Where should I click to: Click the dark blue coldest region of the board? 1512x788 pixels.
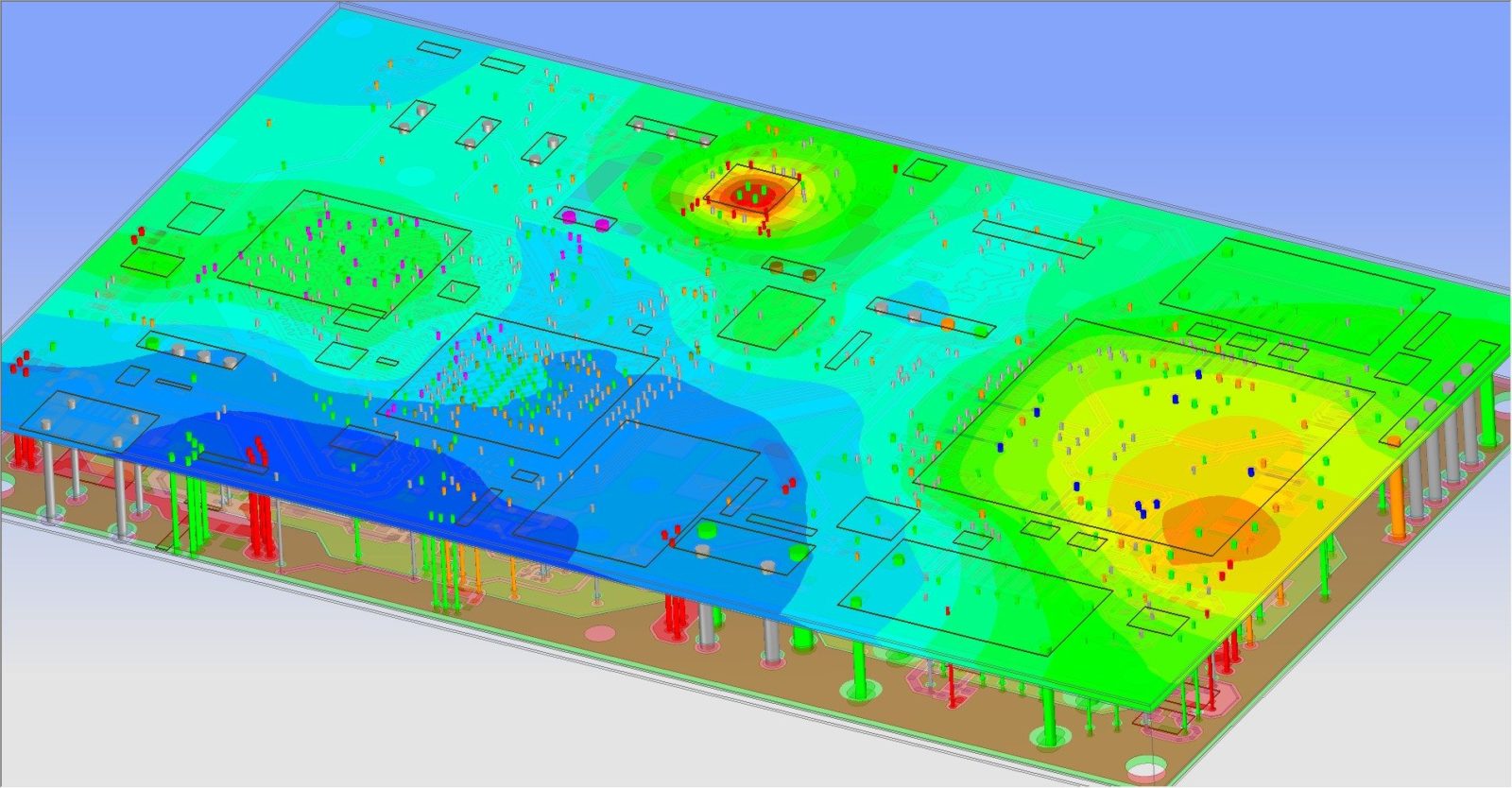(x=312, y=444)
